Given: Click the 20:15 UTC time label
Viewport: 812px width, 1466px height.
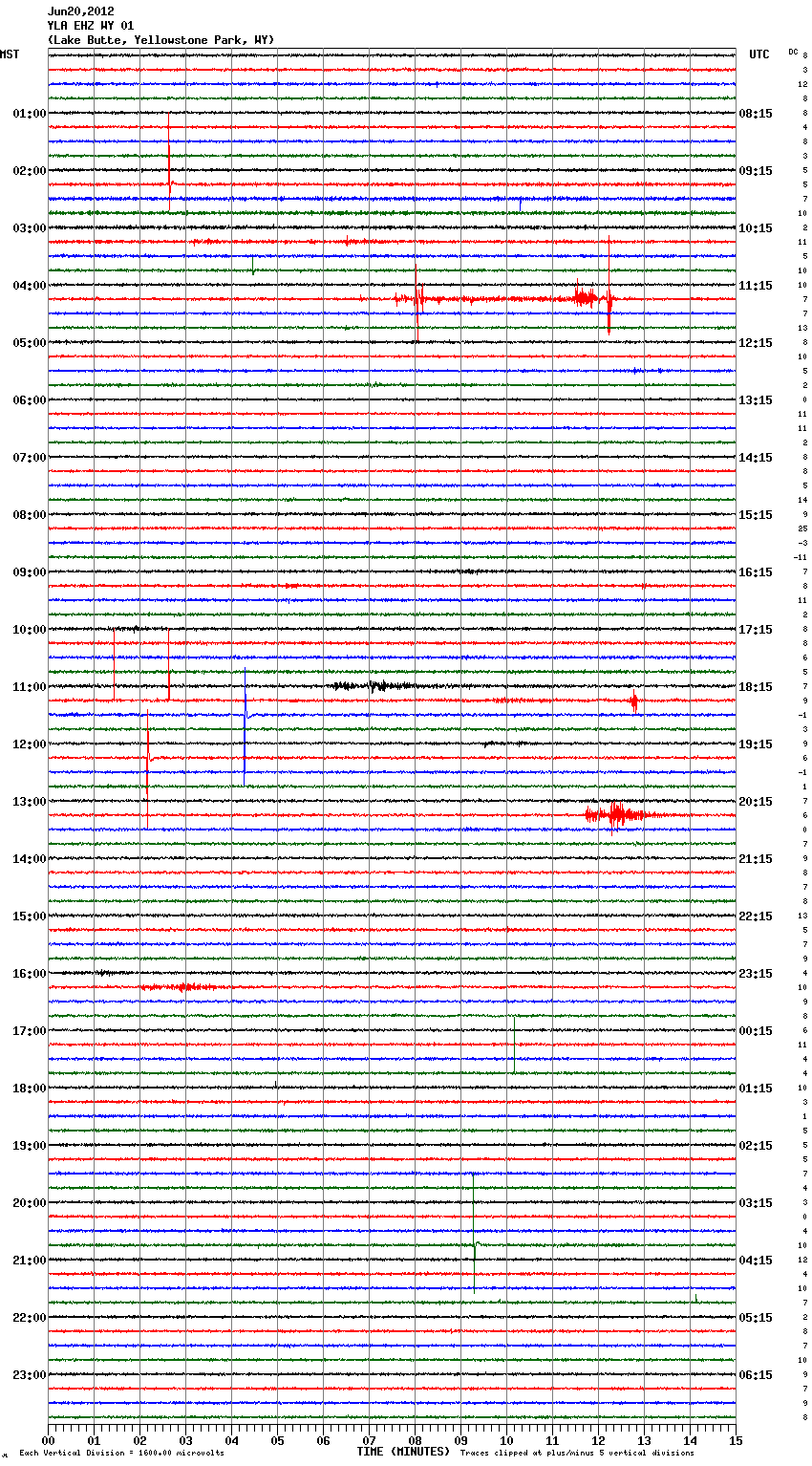Looking at the screenshot, I should 756,802.
